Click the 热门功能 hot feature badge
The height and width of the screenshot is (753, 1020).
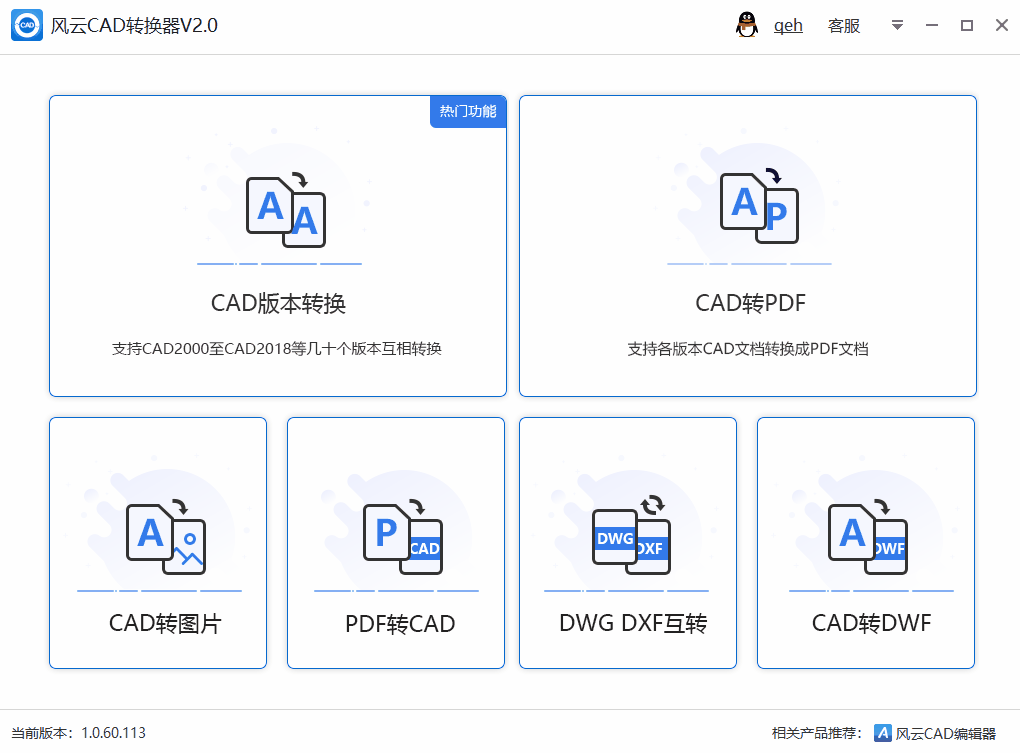[x=468, y=111]
